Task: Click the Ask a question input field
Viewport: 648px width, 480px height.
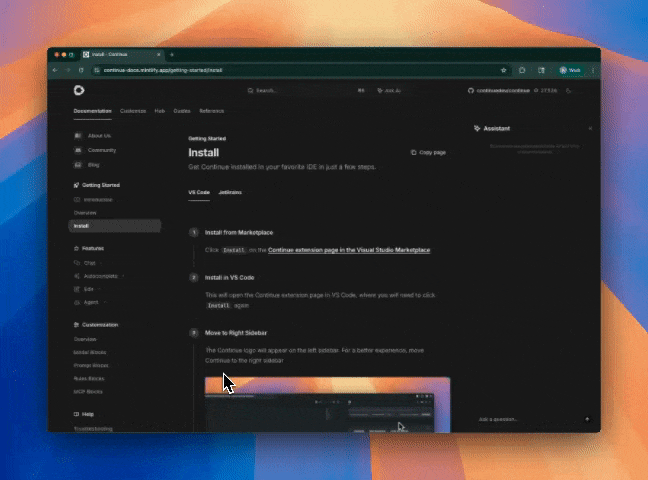Action: pos(527,419)
